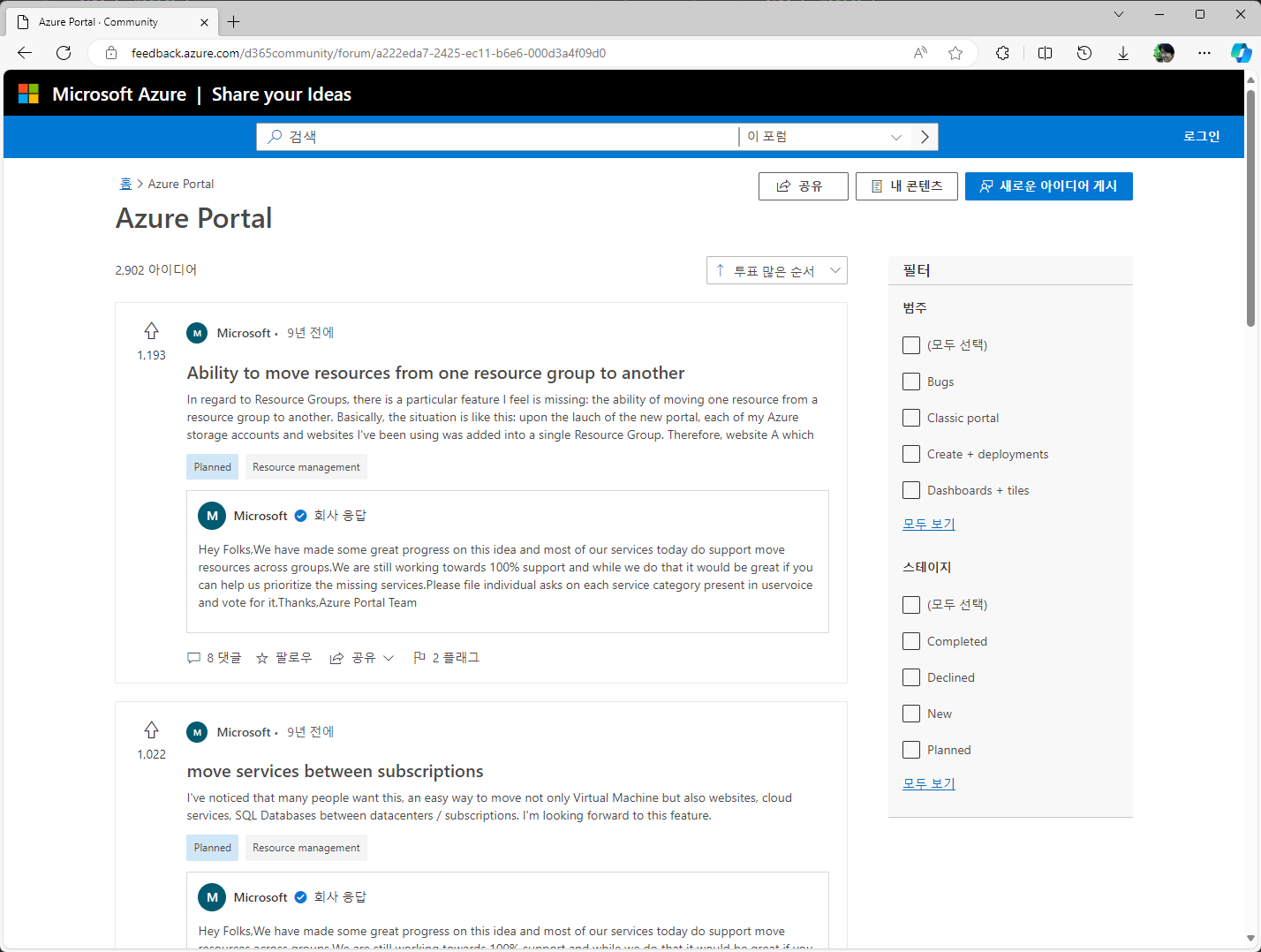Click the post new idea button

[x=1048, y=186]
